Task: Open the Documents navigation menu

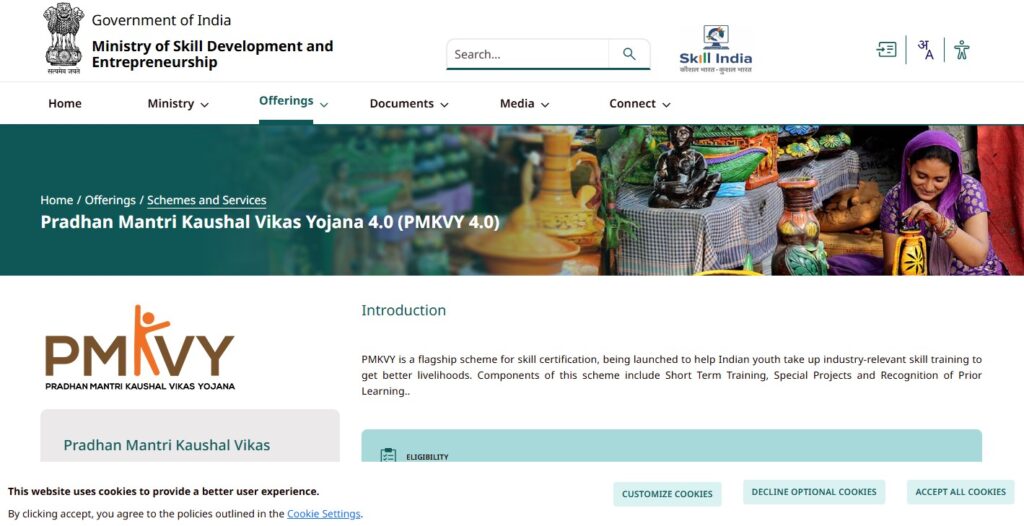Action: (x=402, y=103)
